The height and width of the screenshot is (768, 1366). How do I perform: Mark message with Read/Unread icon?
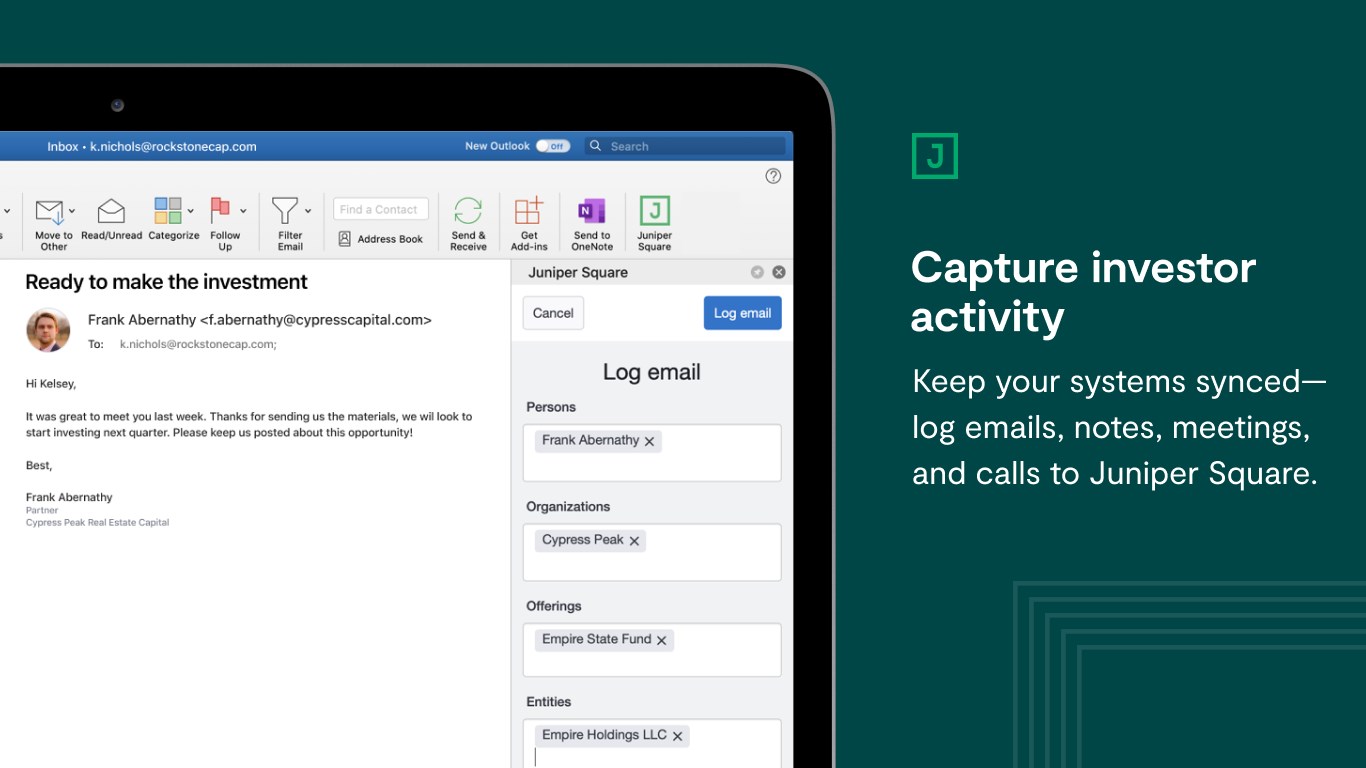click(111, 212)
